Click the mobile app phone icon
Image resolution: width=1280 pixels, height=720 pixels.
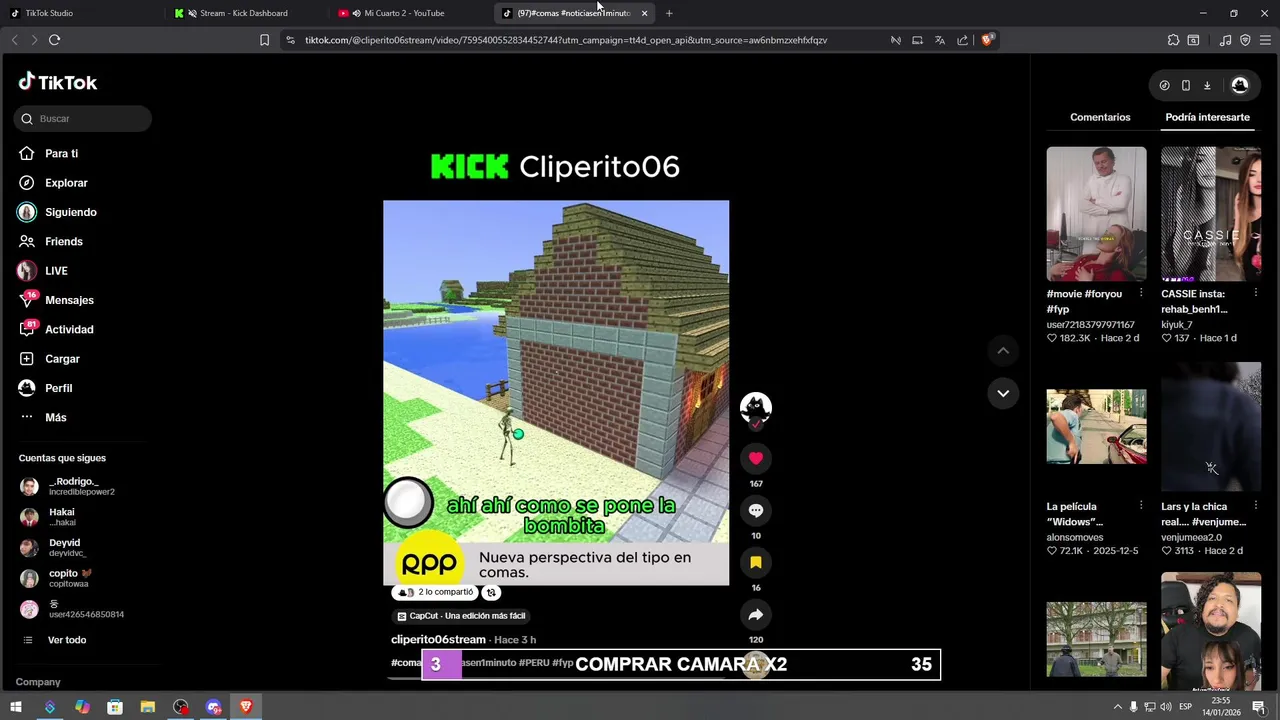click(x=1186, y=86)
